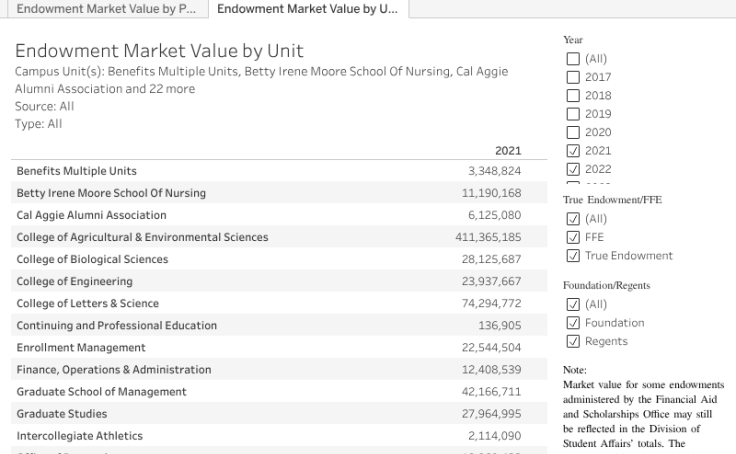Screen dimensions: 736x454
Task: Check the Year (All) checkbox
Action: pyautogui.click(x=572, y=58)
